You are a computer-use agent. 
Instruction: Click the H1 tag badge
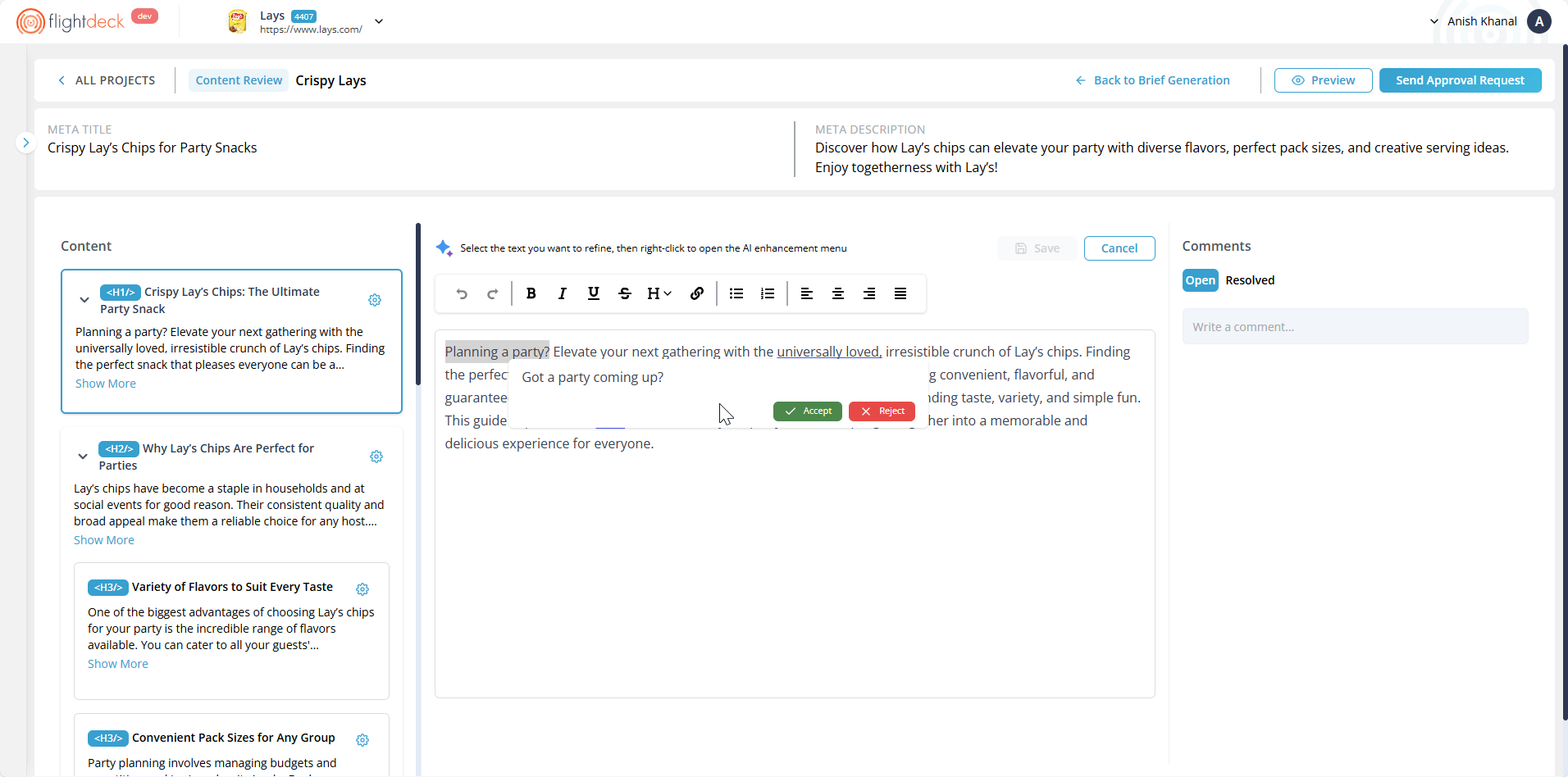[x=121, y=292]
